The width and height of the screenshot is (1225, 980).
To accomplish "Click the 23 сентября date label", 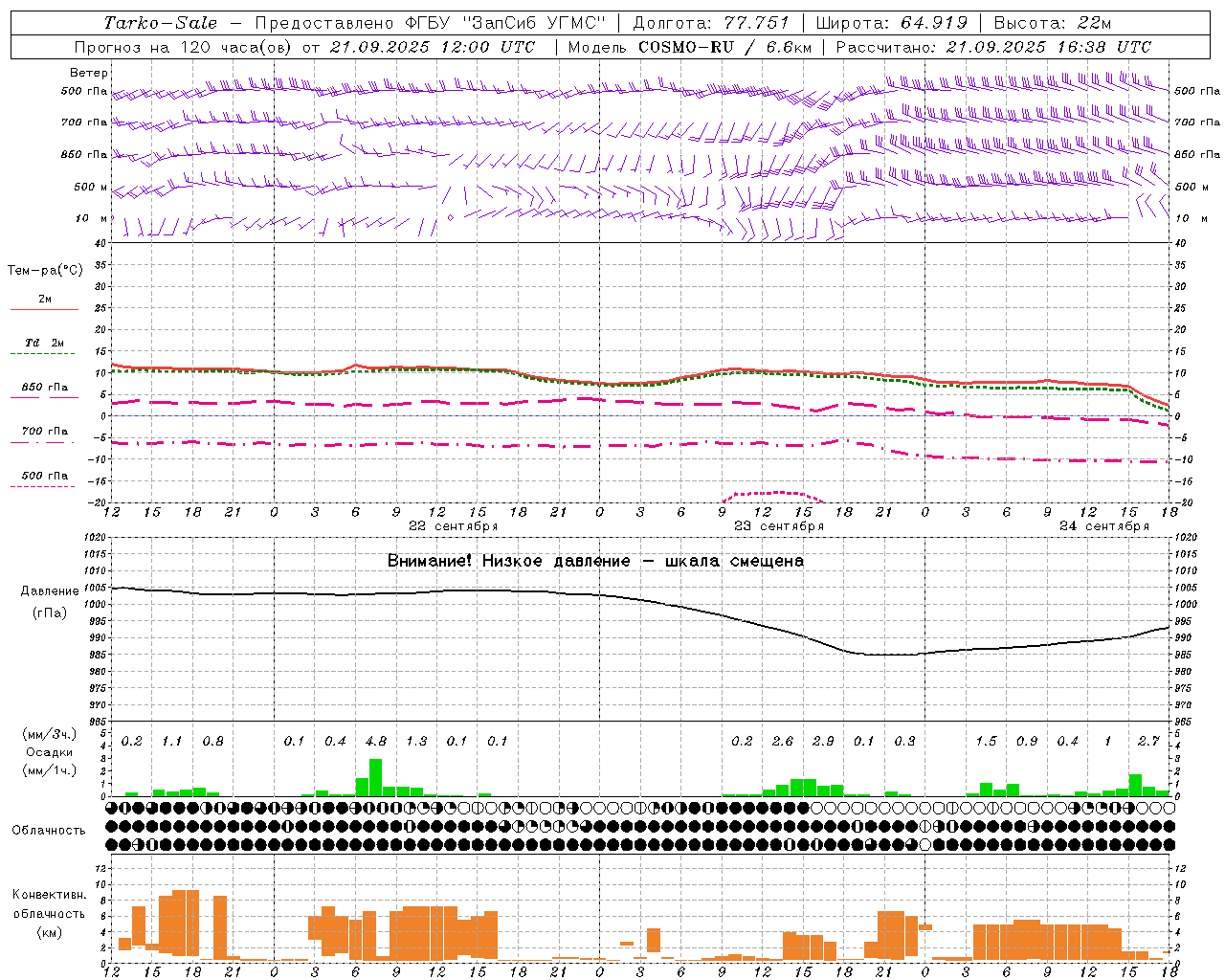I will click(779, 526).
